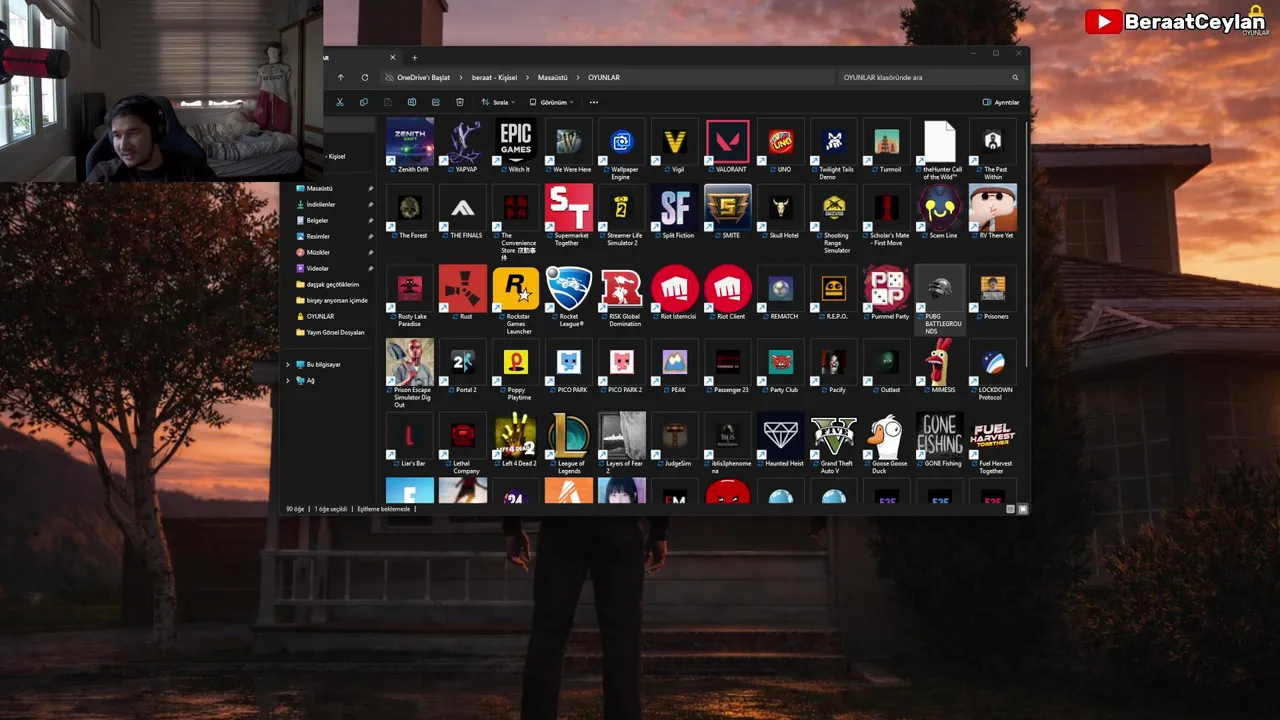This screenshot has width=1280, height=720.
Task: Launch the Rust game shortcut
Action: 463,289
